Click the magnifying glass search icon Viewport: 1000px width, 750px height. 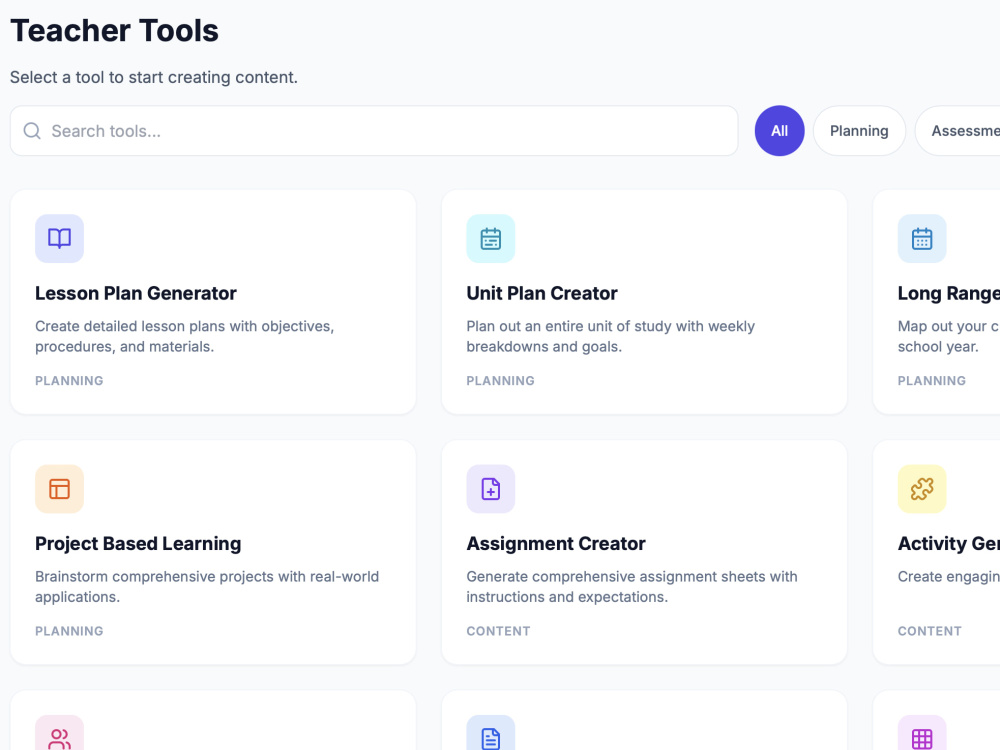[32, 131]
